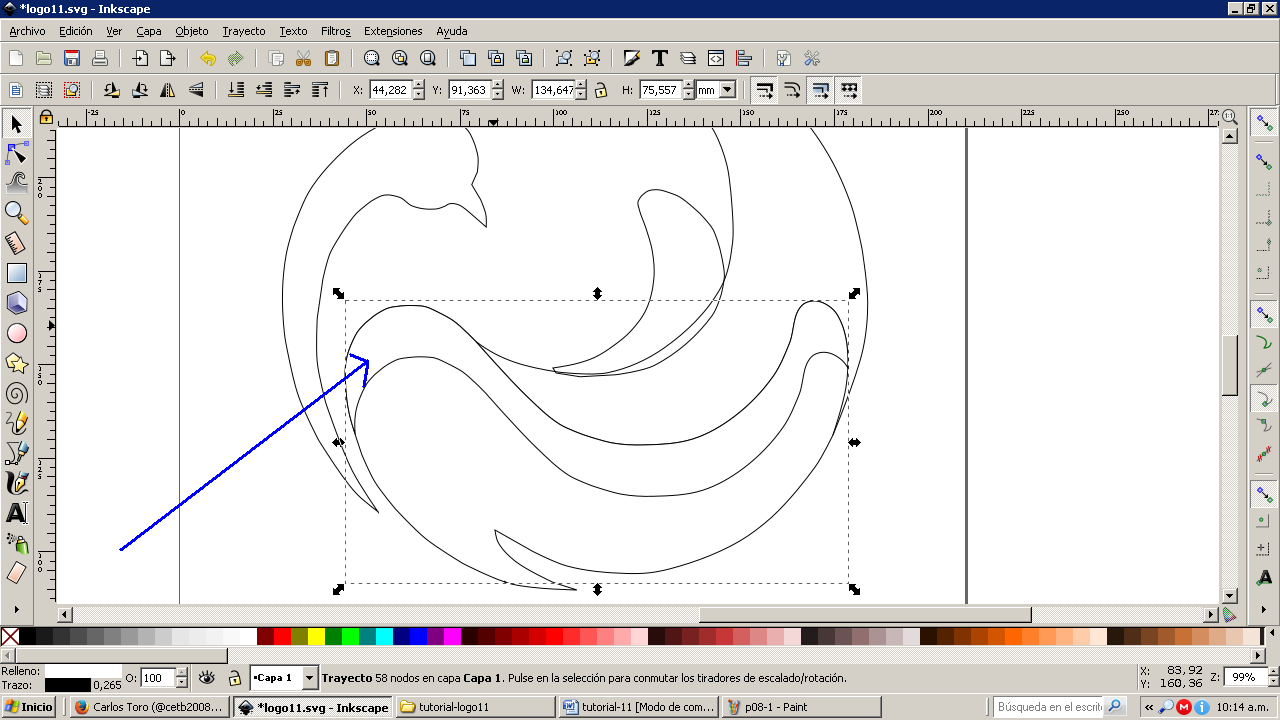The image size is (1280, 720).
Task: Increase the opacity O value
Action: click(x=181, y=672)
